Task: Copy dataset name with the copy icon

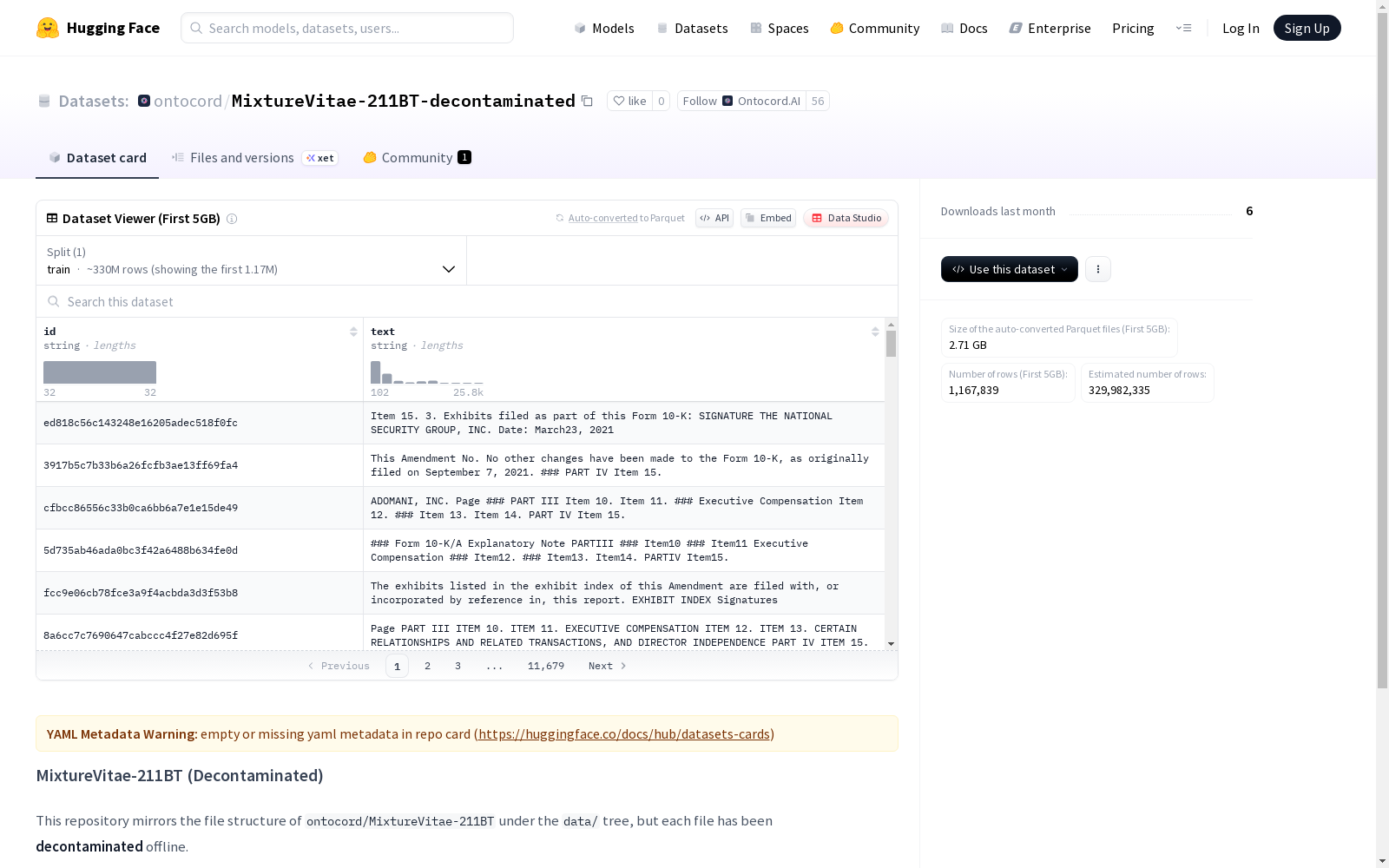Action: pyautogui.click(x=587, y=101)
